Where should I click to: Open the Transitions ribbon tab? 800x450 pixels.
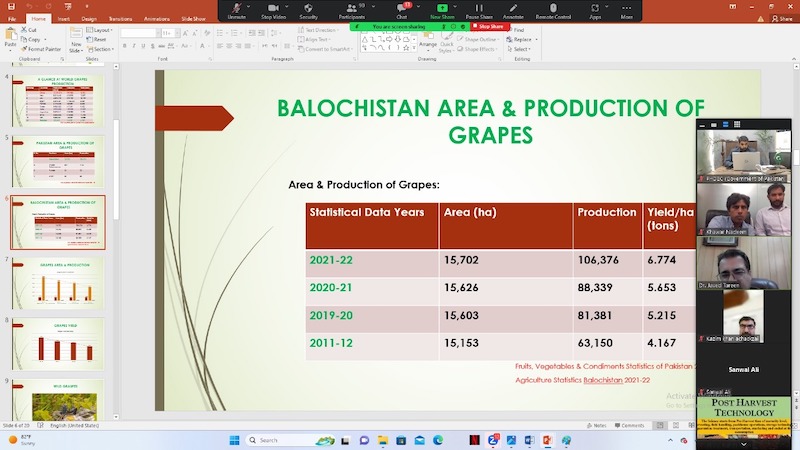coord(120,19)
